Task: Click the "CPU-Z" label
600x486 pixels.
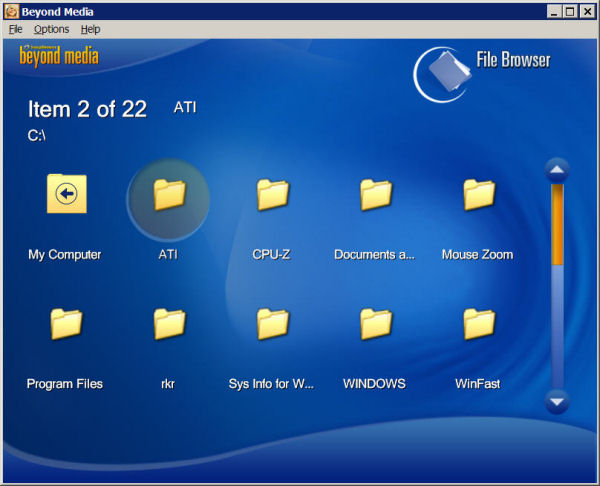Action: 271,255
